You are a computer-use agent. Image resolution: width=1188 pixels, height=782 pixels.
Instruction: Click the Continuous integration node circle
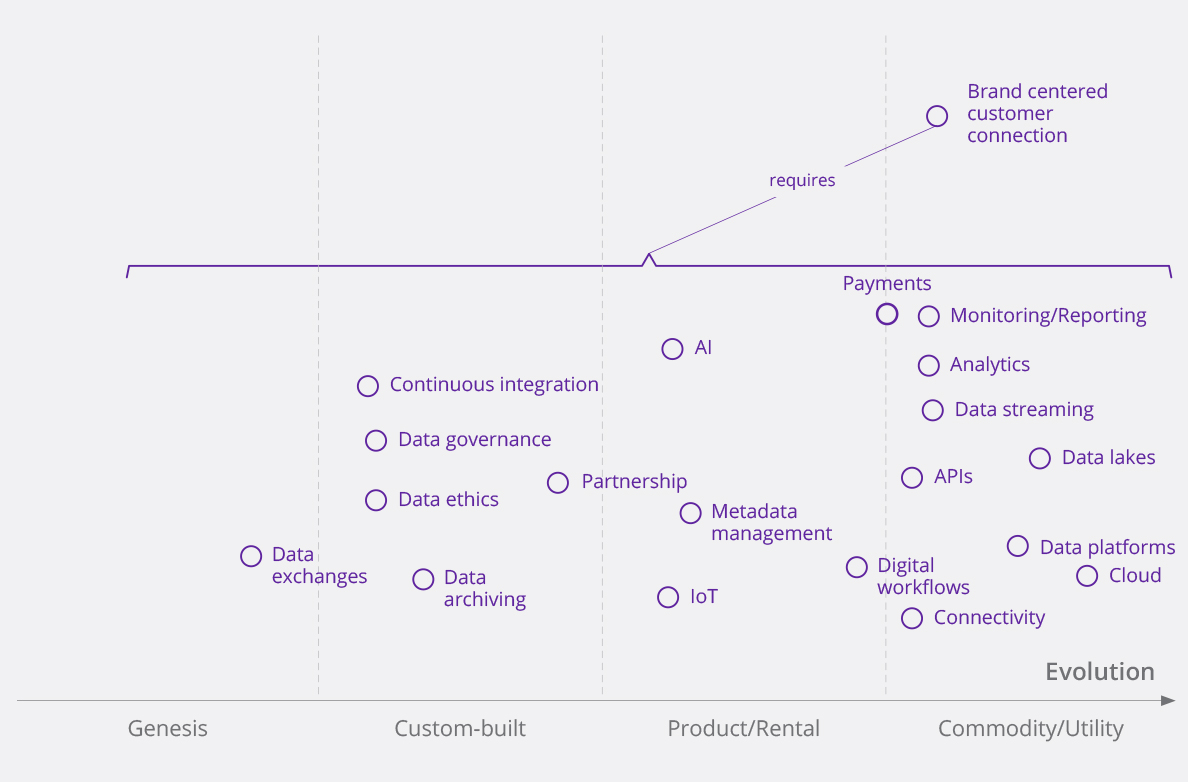pos(368,386)
